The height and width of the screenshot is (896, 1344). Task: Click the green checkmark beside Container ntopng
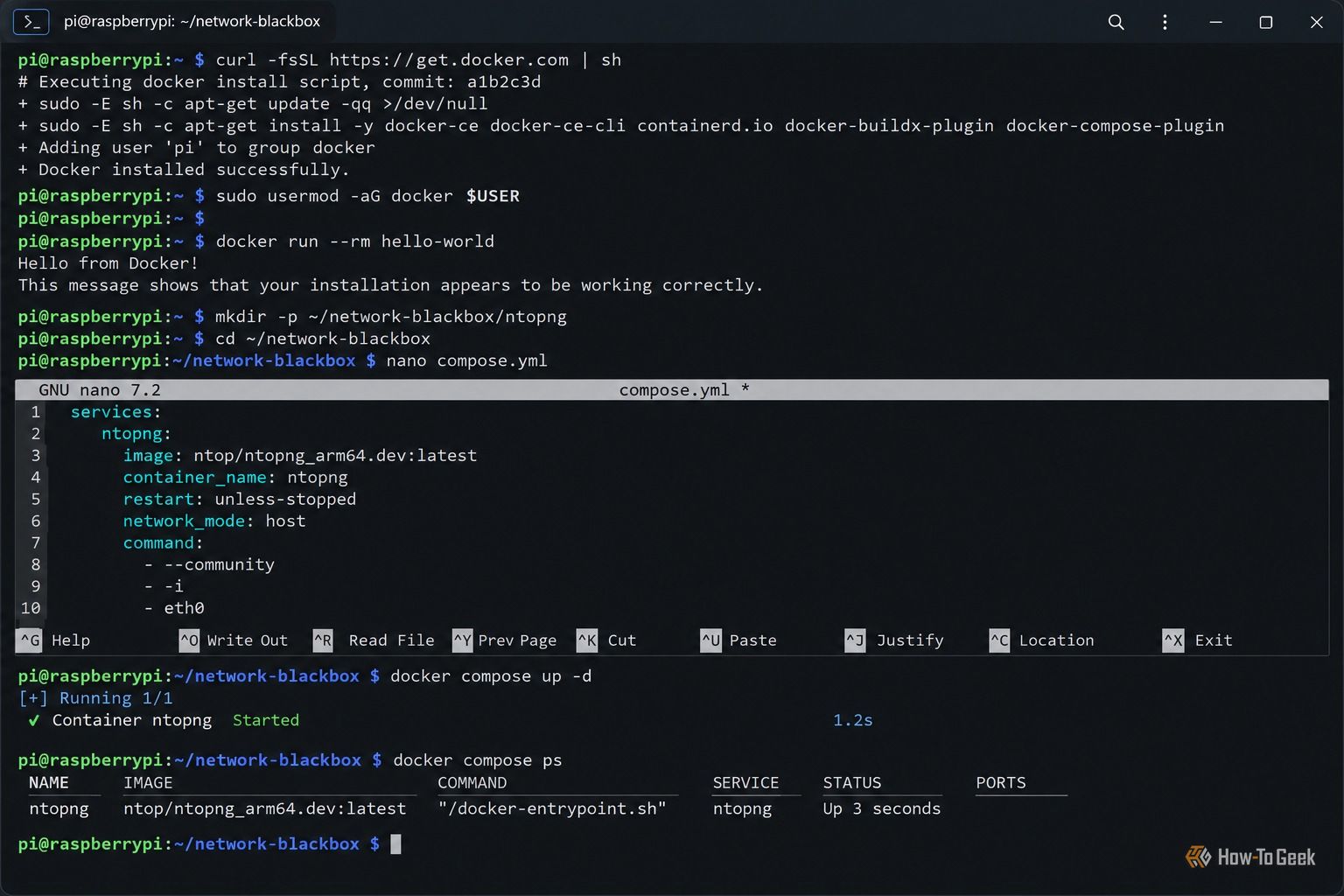33,720
